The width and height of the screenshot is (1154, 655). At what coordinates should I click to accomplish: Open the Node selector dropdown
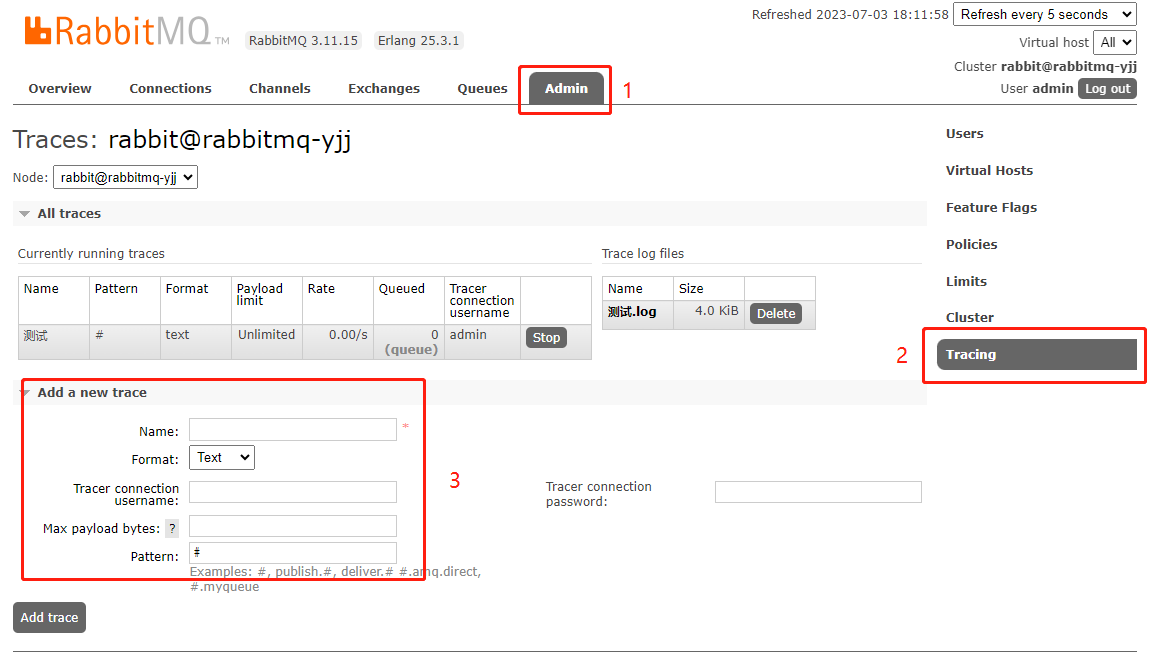pyautogui.click(x=125, y=178)
